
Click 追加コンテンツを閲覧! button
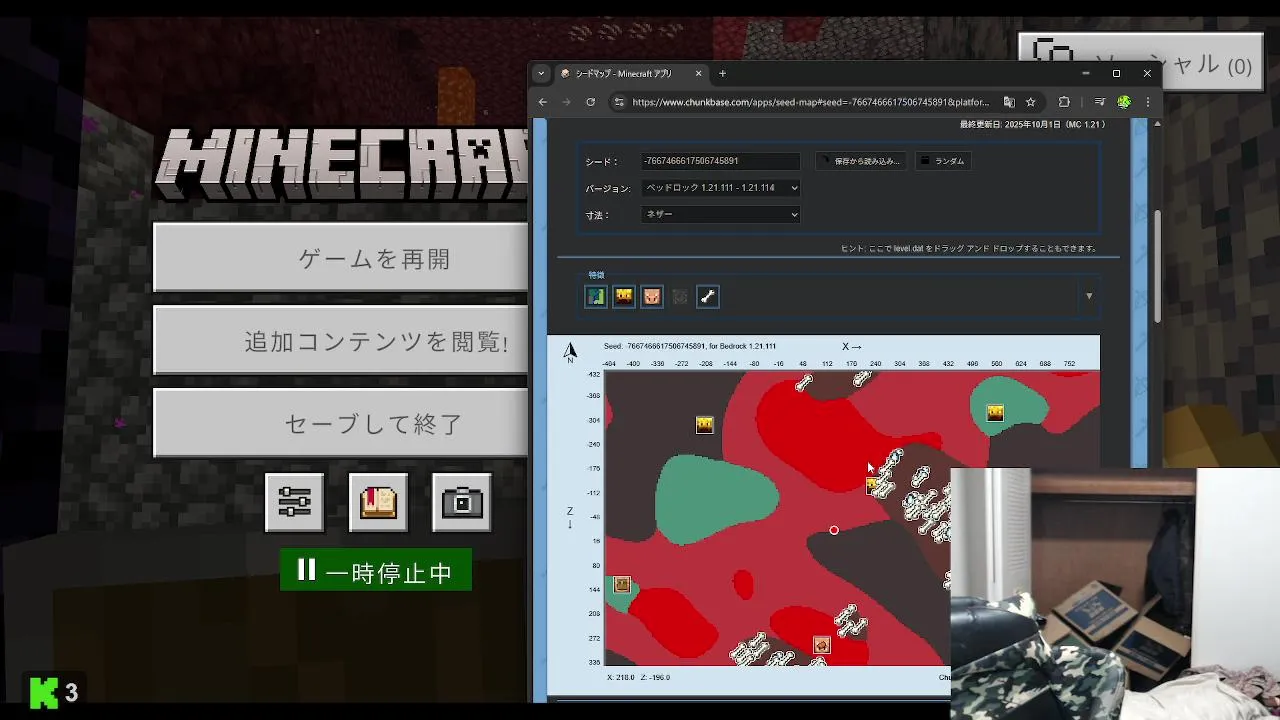(341, 341)
